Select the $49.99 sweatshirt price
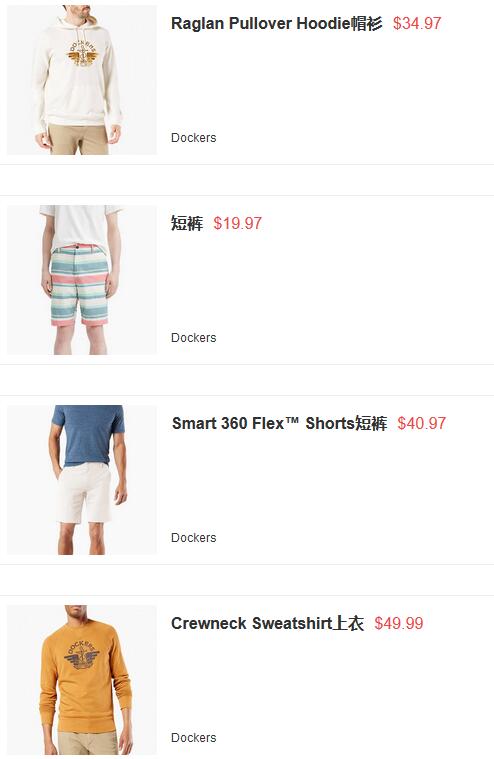 click(399, 623)
